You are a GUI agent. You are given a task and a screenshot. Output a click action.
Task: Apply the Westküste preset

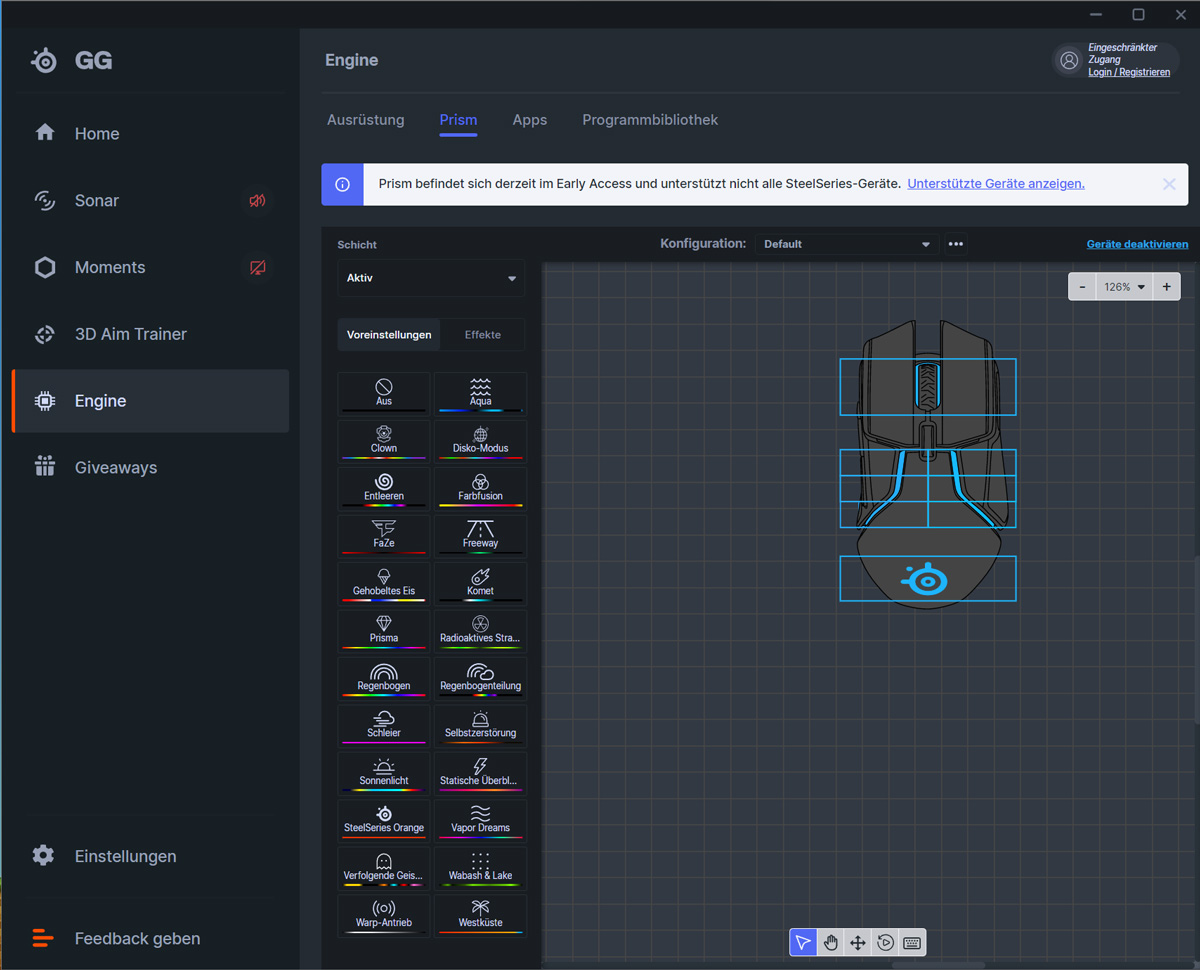click(480, 915)
